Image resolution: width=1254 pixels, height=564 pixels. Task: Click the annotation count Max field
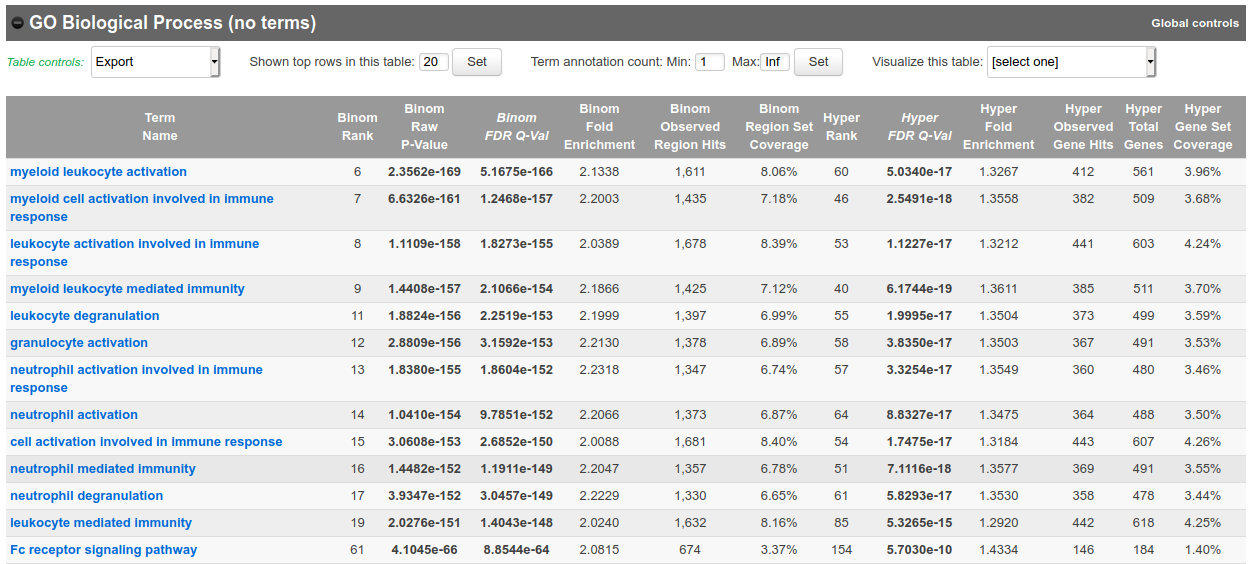pyautogui.click(x=774, y=62)
